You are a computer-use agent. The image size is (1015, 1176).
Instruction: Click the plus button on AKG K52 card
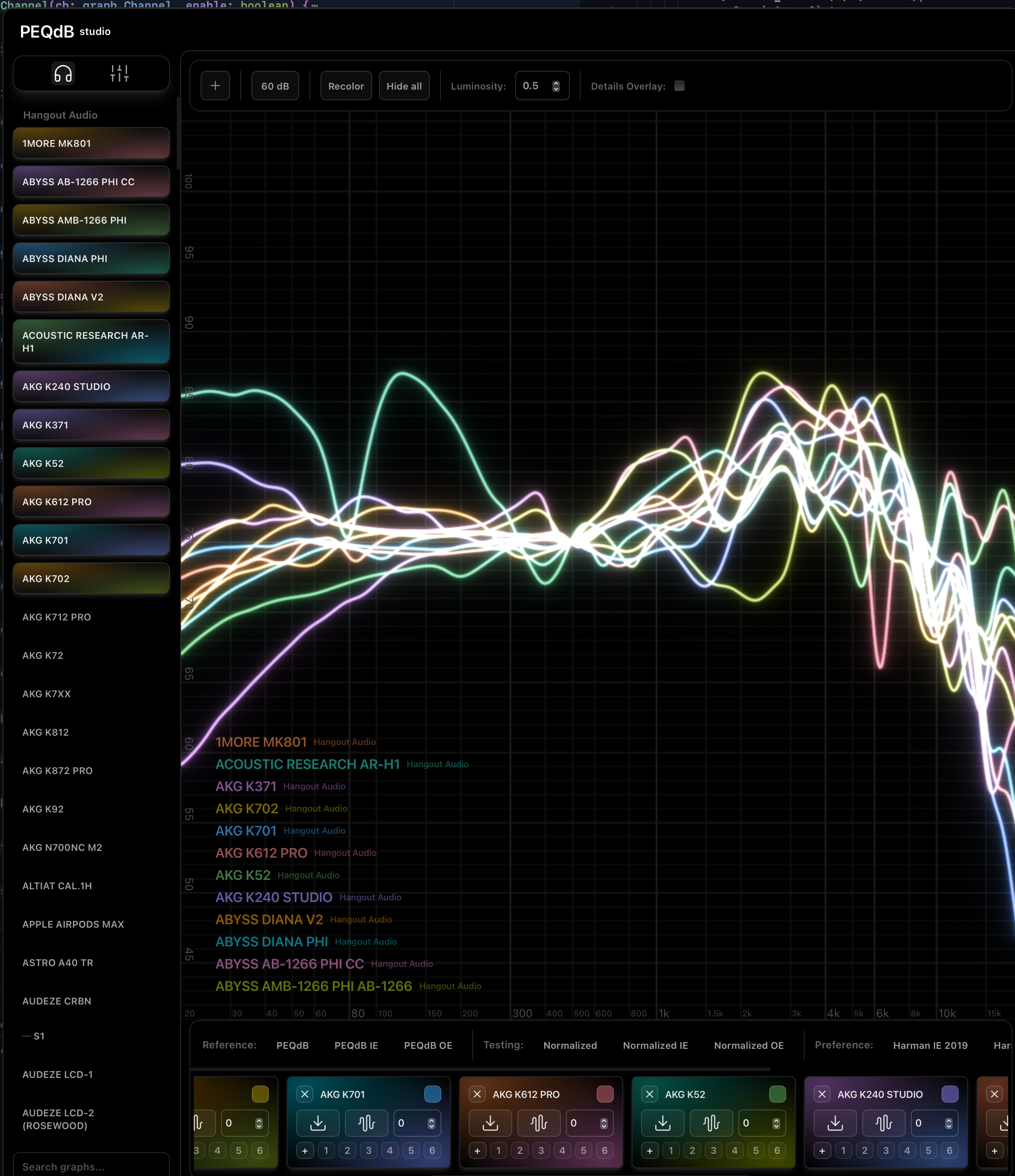(x=649, y=1150)
